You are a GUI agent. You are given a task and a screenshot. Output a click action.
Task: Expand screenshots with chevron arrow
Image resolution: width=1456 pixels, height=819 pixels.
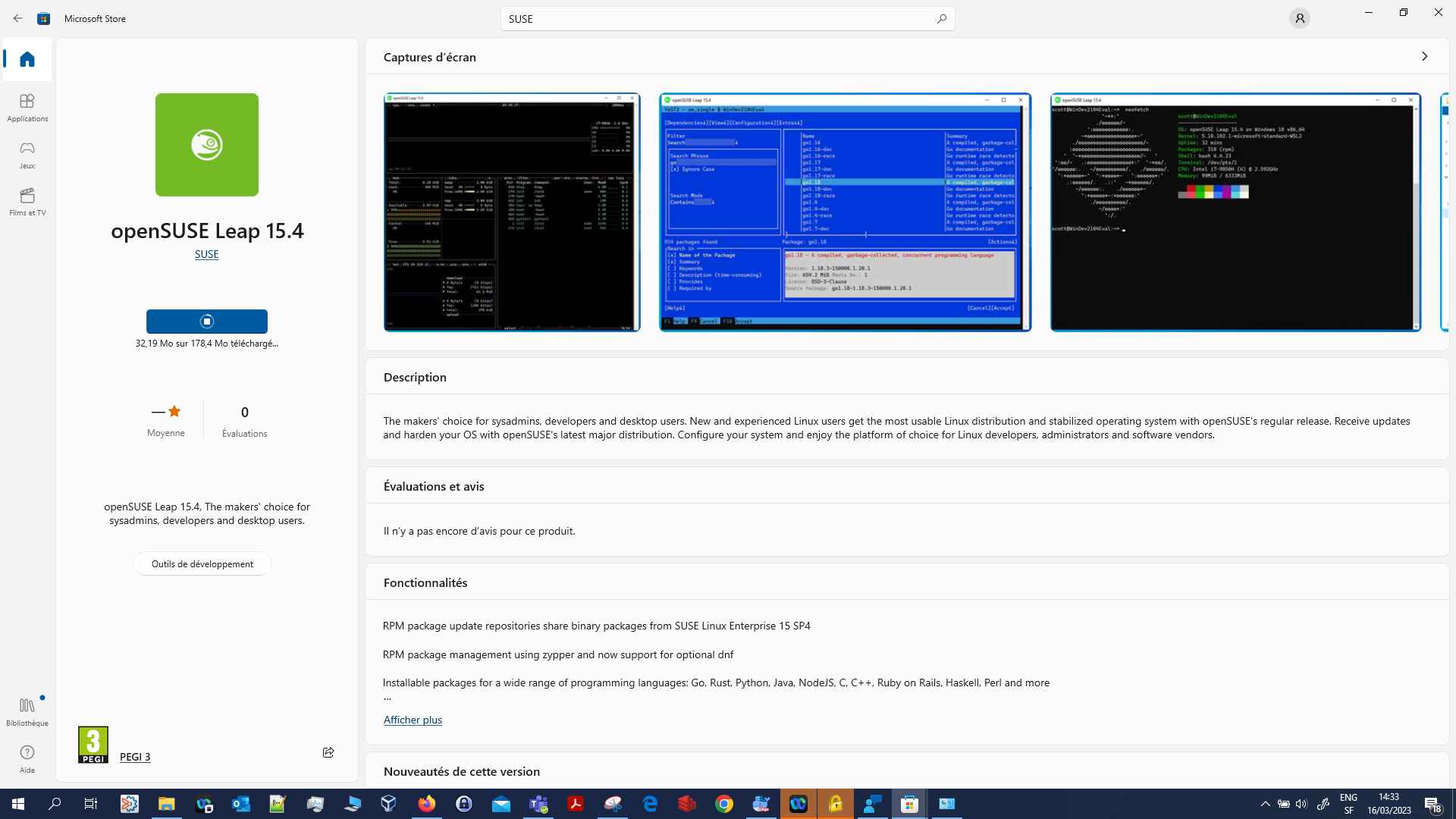[1424, 56]
